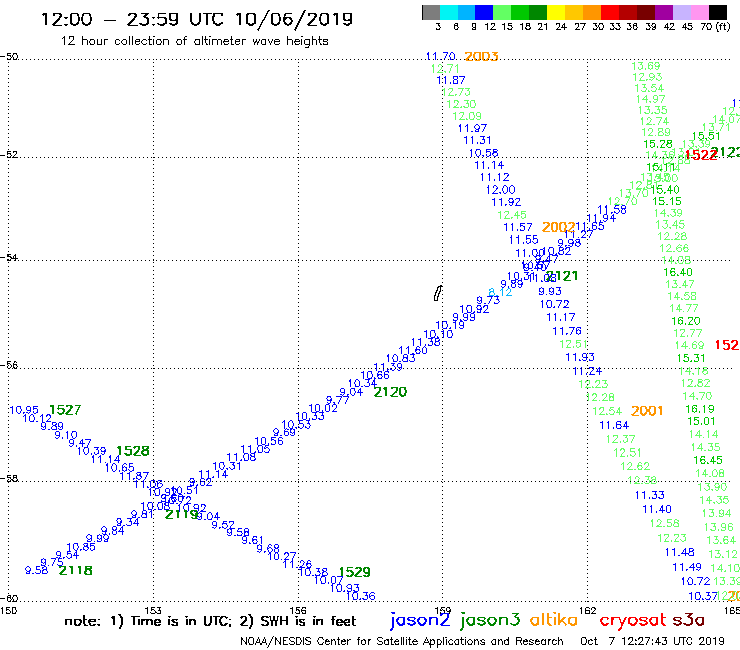Click the orange pass time label '2001'
The height and width of the screenshot is (650, 740).
(647, 411)
